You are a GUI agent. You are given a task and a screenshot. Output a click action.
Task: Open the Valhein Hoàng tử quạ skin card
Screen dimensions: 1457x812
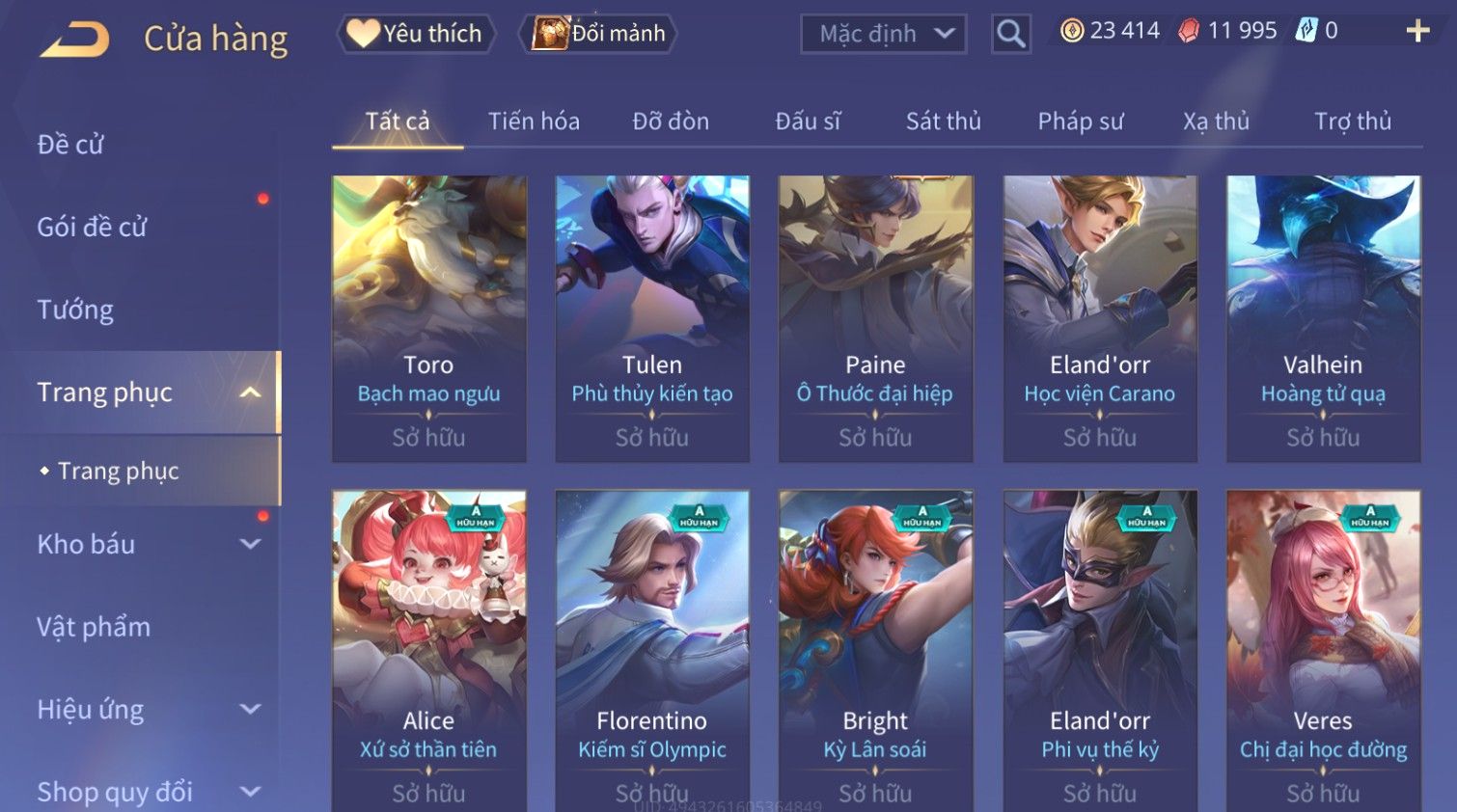tap(1323, 318)
